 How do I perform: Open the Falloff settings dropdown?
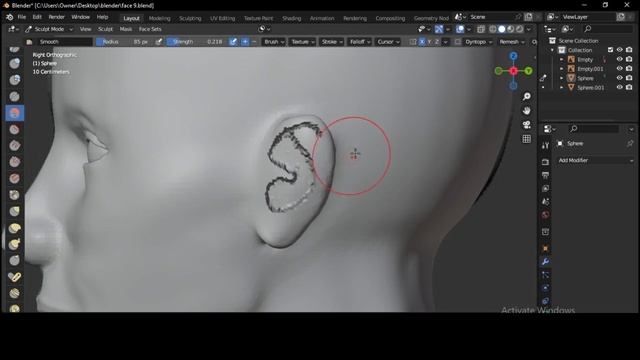tap(360, 42)
